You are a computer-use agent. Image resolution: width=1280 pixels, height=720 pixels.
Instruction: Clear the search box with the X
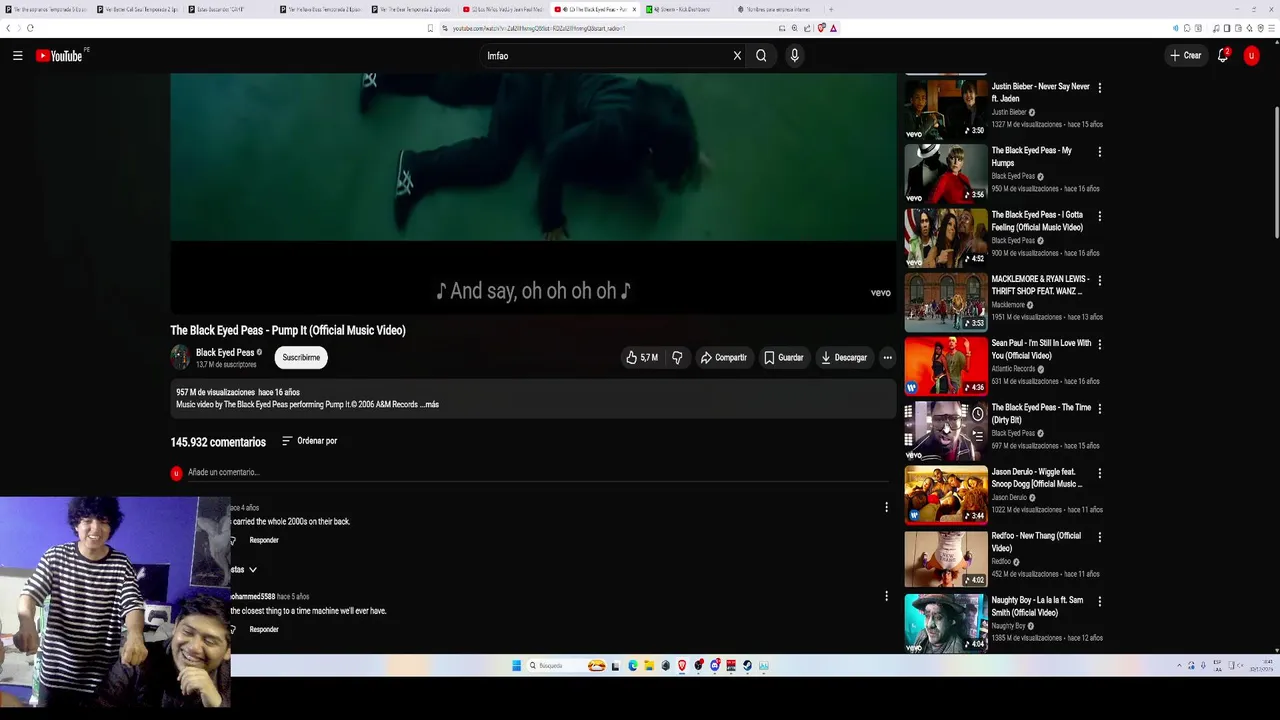(737, 56)
